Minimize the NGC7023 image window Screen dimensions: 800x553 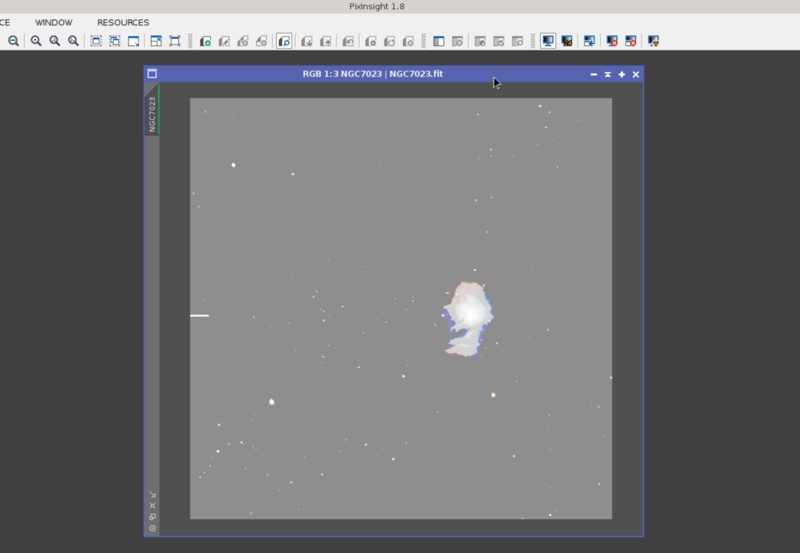tap(593, 74)
